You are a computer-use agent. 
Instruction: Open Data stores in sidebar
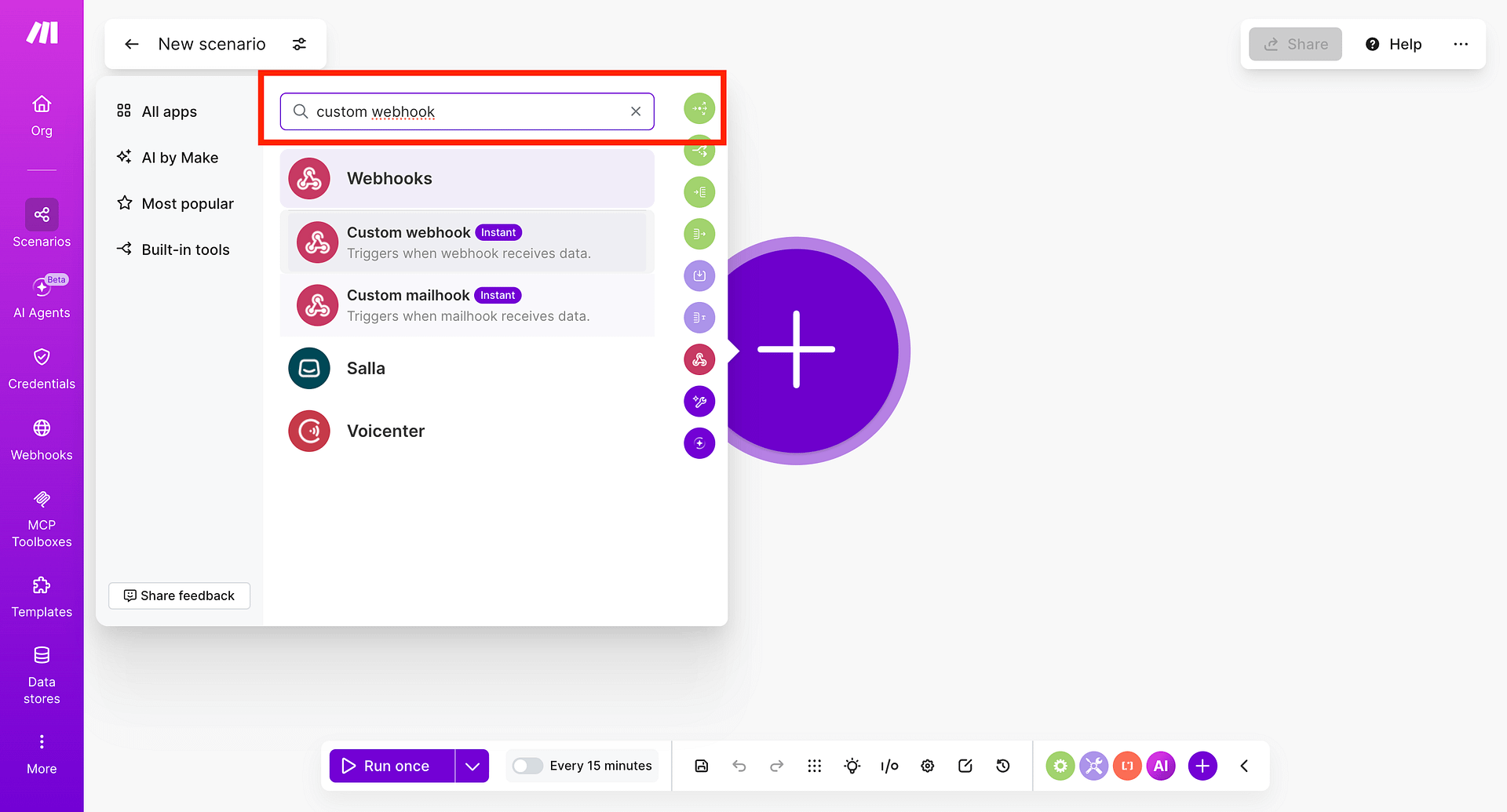click(x=42, y=675)
